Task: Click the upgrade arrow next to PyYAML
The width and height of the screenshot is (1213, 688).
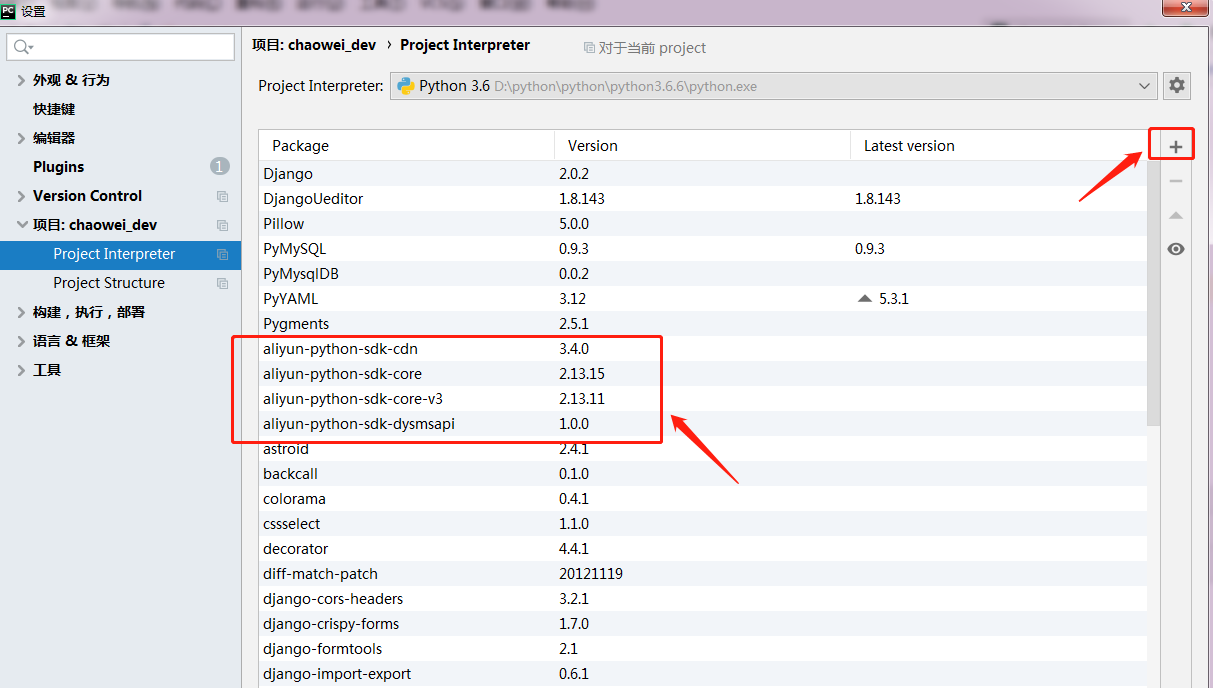Action: (864, 297)
